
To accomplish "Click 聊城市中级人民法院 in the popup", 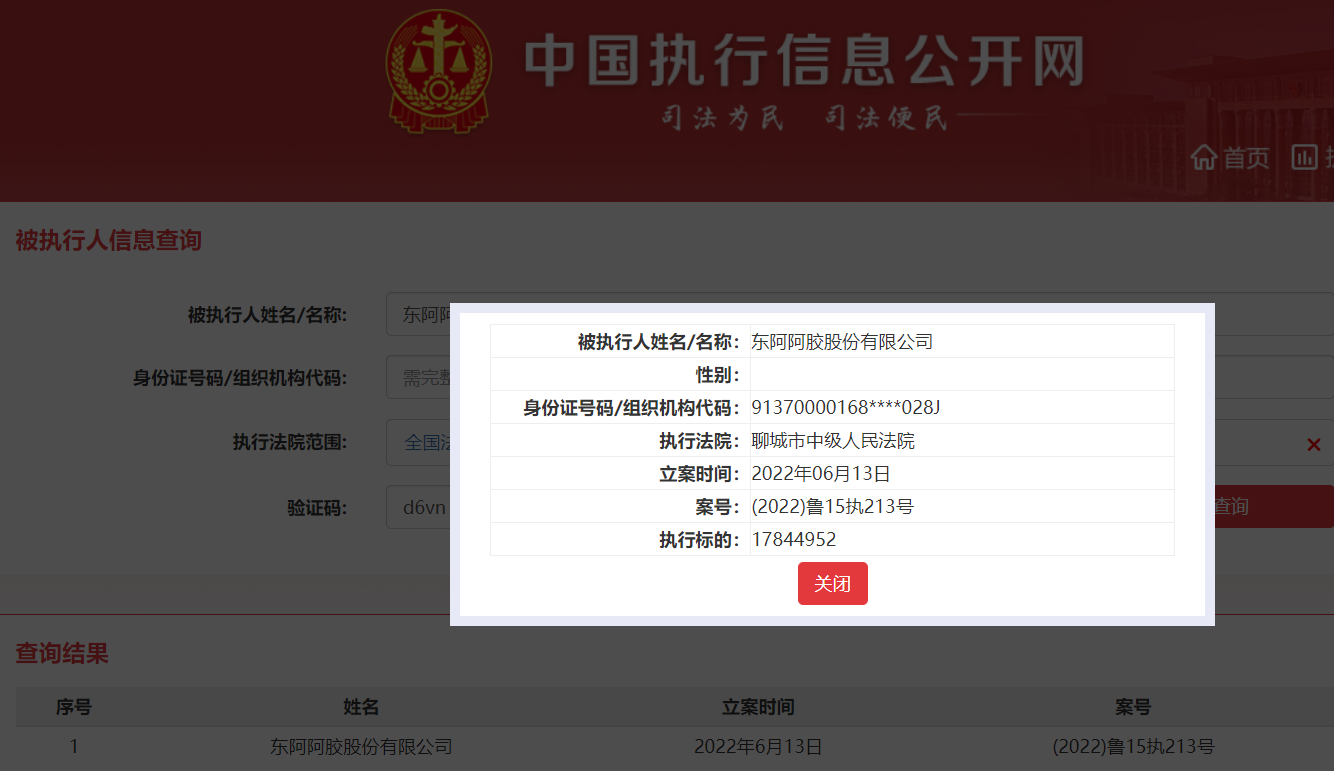I will coord(833,441).
